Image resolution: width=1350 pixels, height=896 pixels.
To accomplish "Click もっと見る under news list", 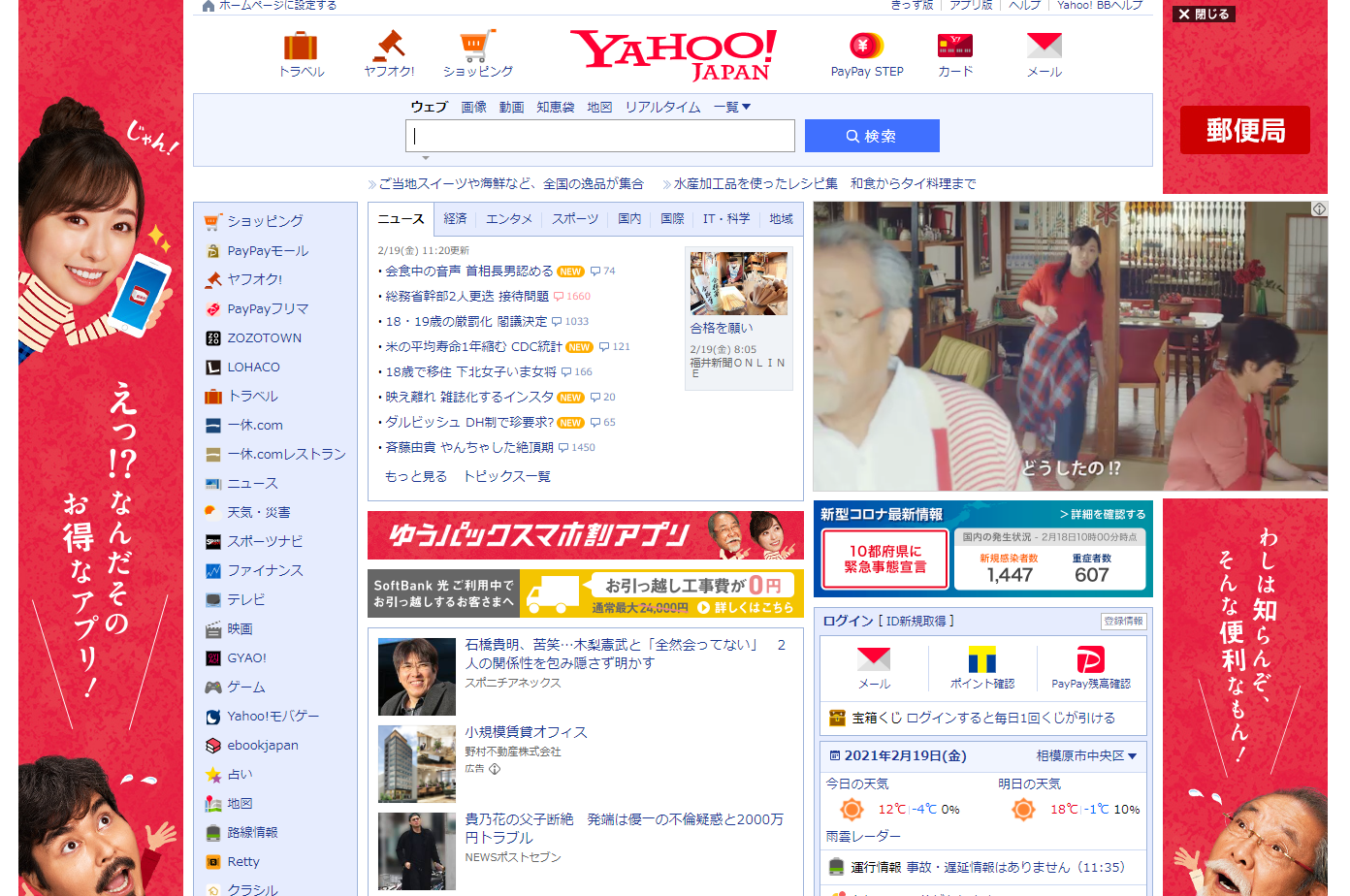I will click(x=415, y=477).
